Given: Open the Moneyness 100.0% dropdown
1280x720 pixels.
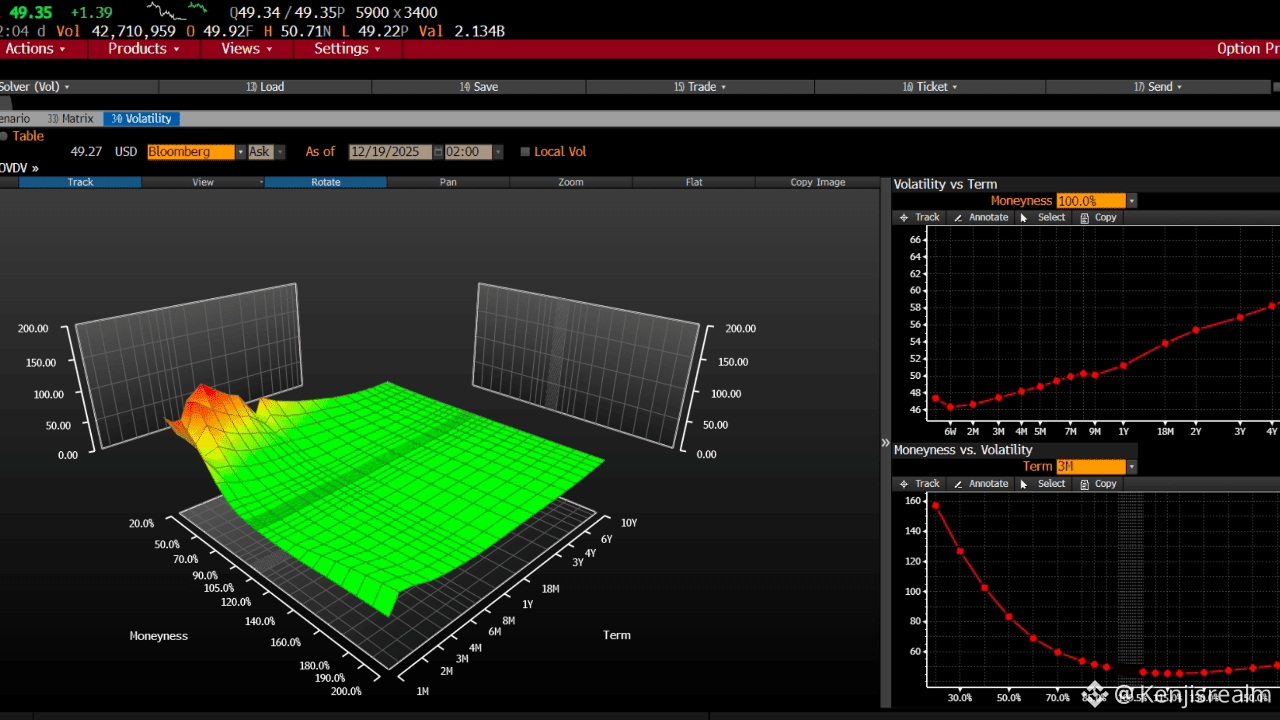Looking at the screenshot, I should pyautogui.click(x=1132, y=201).
